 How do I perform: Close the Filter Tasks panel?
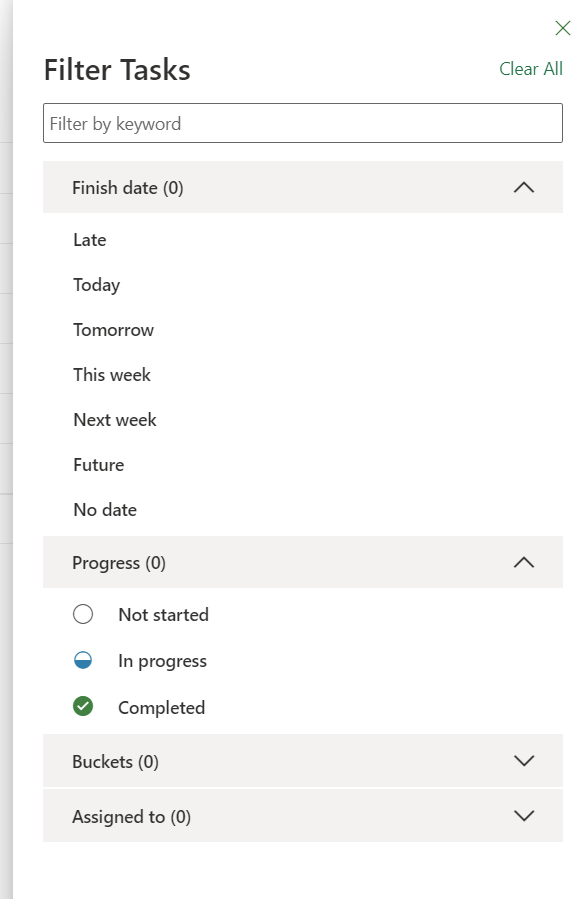click(562, 28)
